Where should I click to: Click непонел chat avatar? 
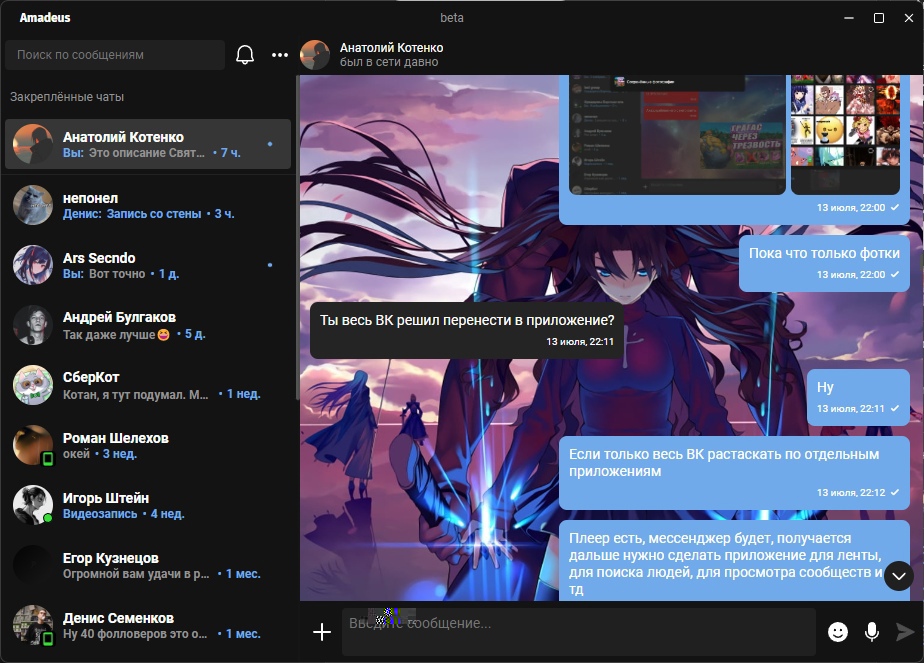33,204
